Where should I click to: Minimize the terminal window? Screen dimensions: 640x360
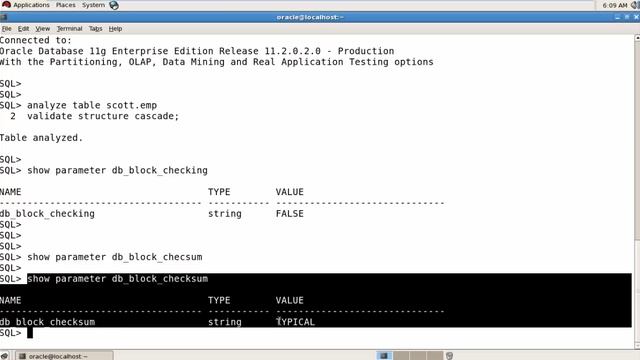click(x=618, y=17)
